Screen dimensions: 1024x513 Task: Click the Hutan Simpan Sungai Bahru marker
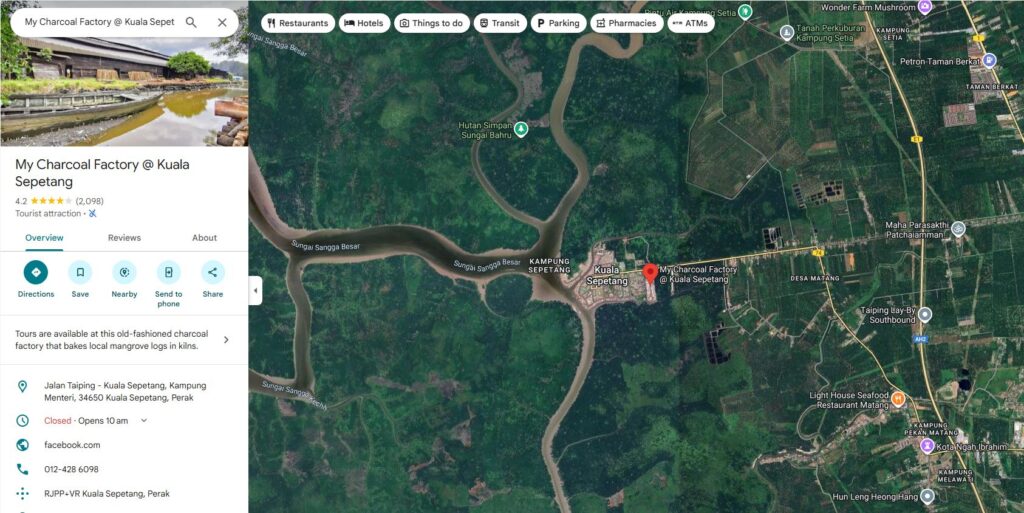(x=520, y=129)
